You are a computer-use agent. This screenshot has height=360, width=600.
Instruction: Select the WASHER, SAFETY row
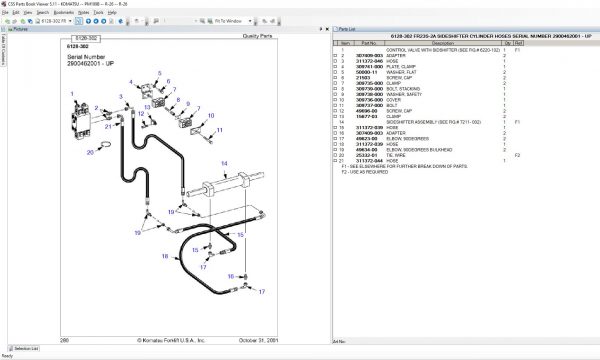(429, 94)
